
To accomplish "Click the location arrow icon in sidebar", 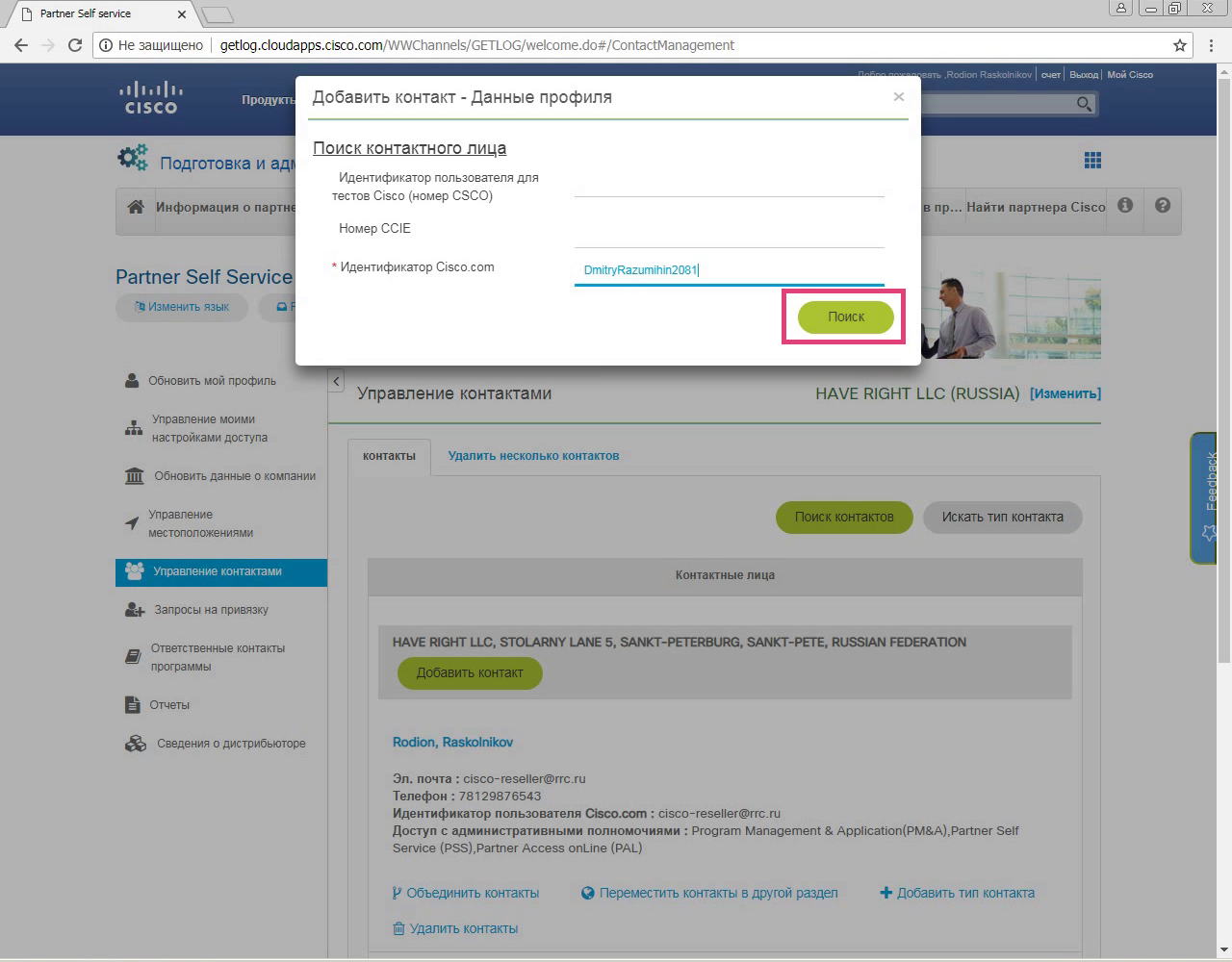I will pos(132,523).
